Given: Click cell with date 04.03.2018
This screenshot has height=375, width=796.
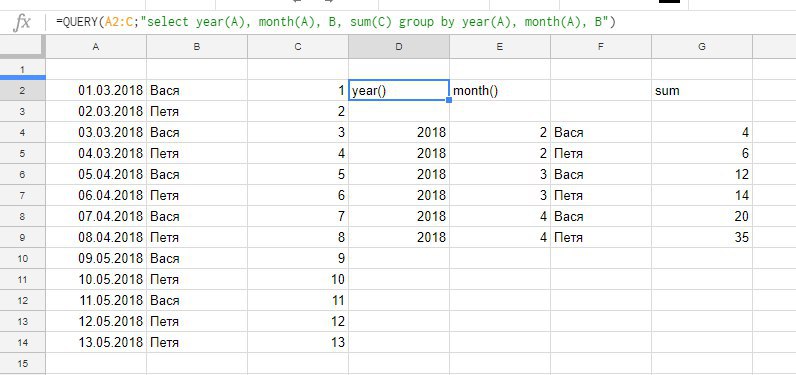Looking at the screenshot, I should [96, 153].
